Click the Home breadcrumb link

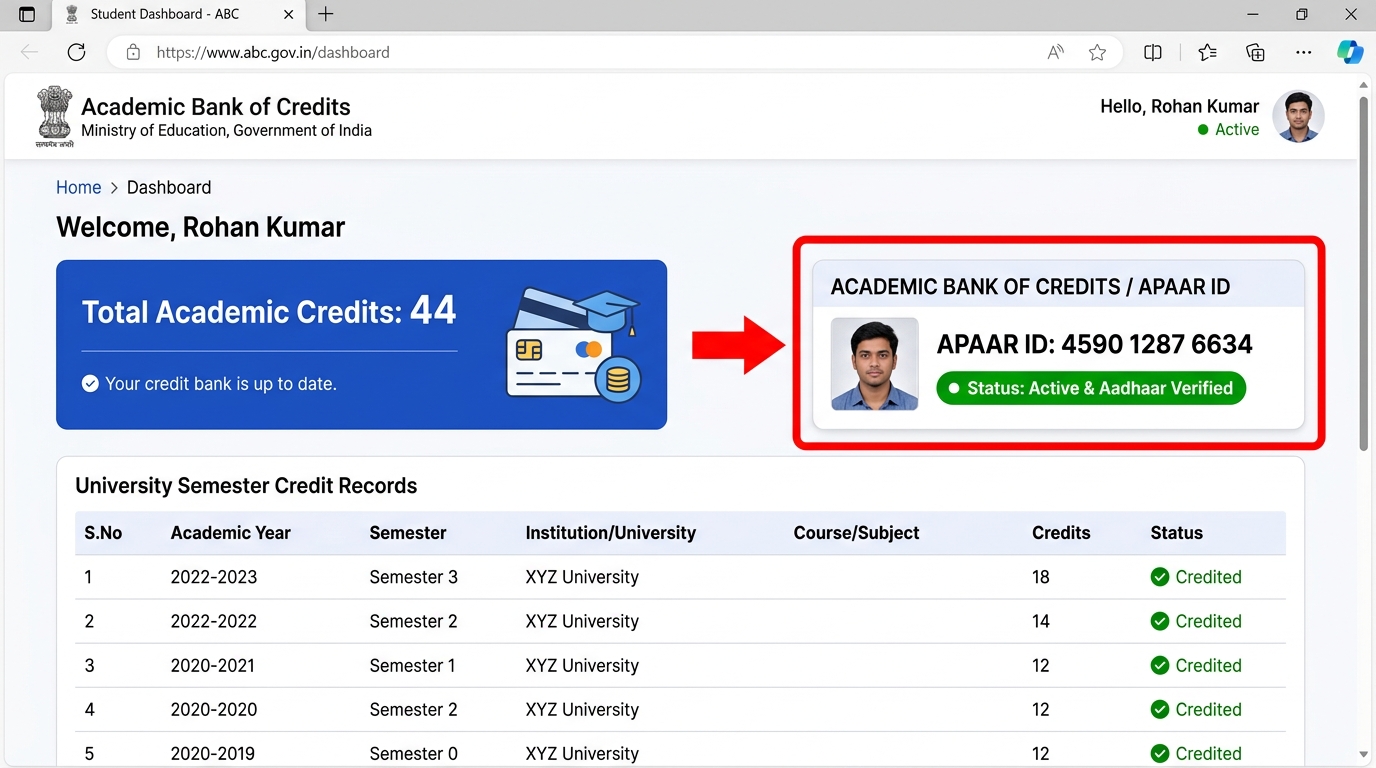pyautogui.click(x=78, y=187)
